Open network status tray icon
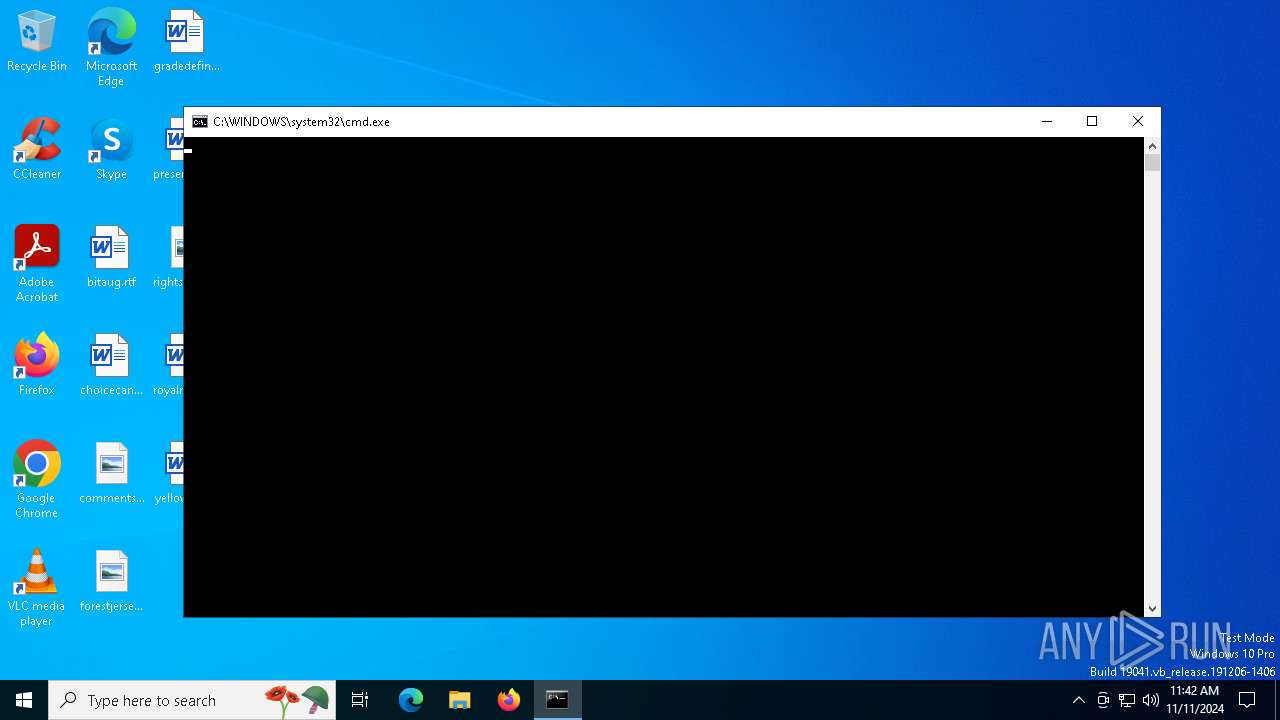1280x720 pixels. (x=1127, y=700)
